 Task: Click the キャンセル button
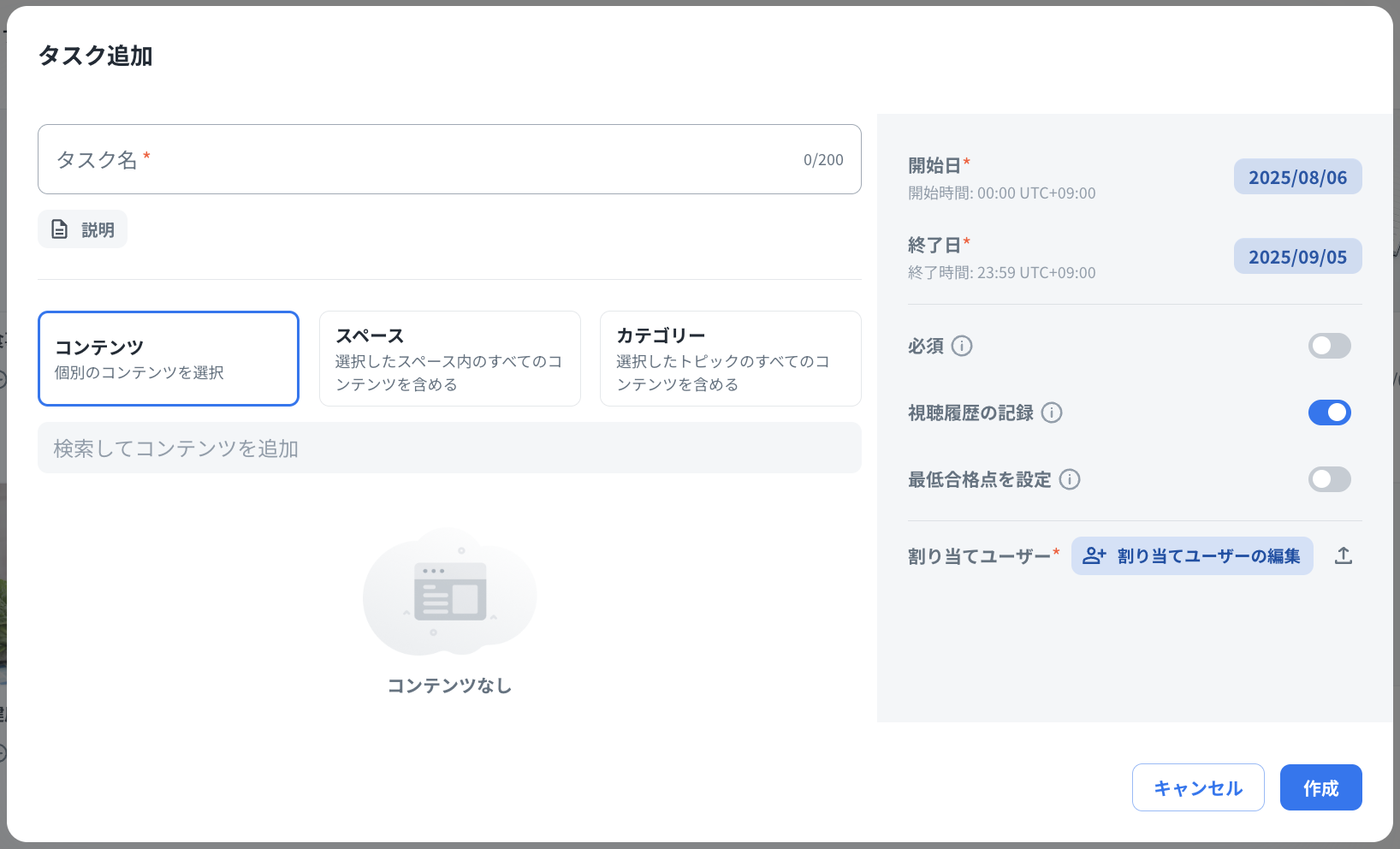pos(1197,787)
